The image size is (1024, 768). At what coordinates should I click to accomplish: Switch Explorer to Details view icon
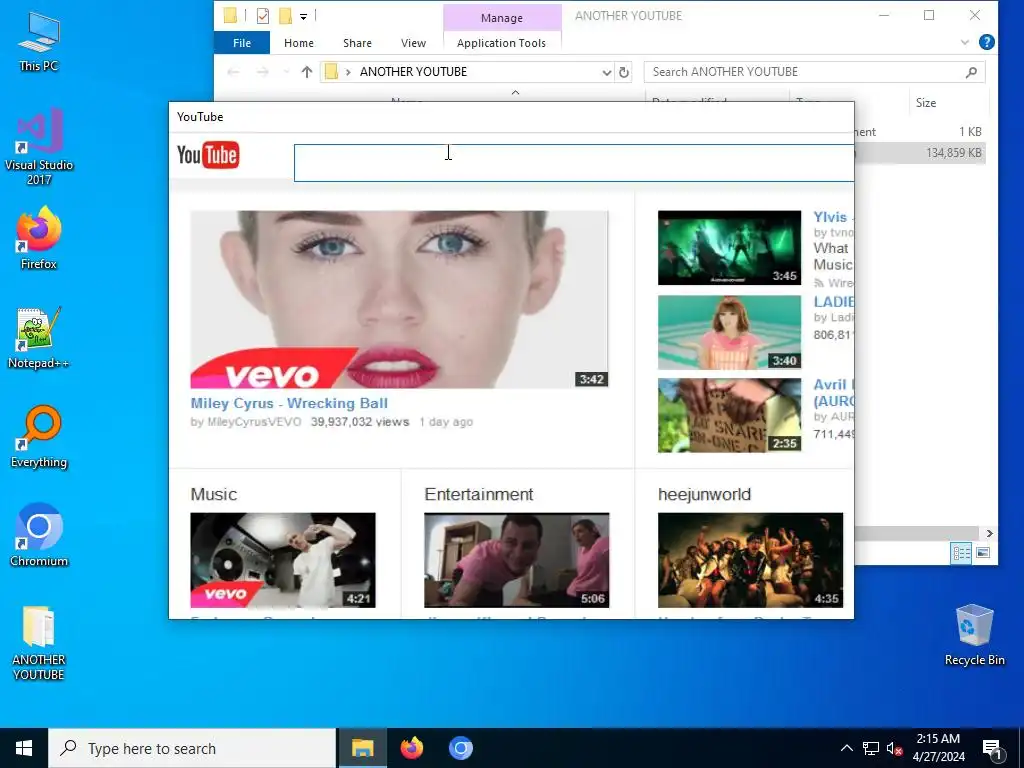pos(961,553)
